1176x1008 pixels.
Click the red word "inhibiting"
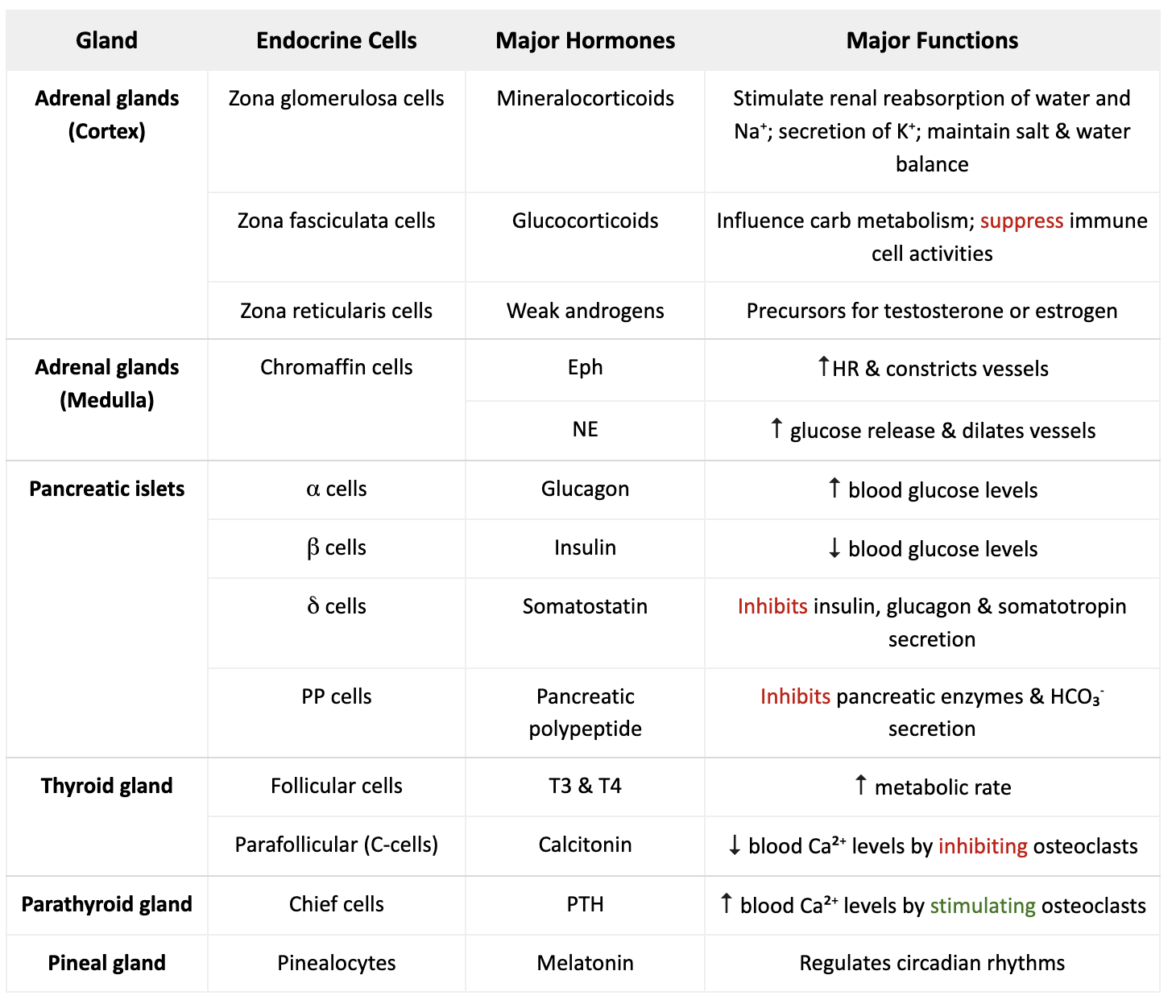(983, 846)
